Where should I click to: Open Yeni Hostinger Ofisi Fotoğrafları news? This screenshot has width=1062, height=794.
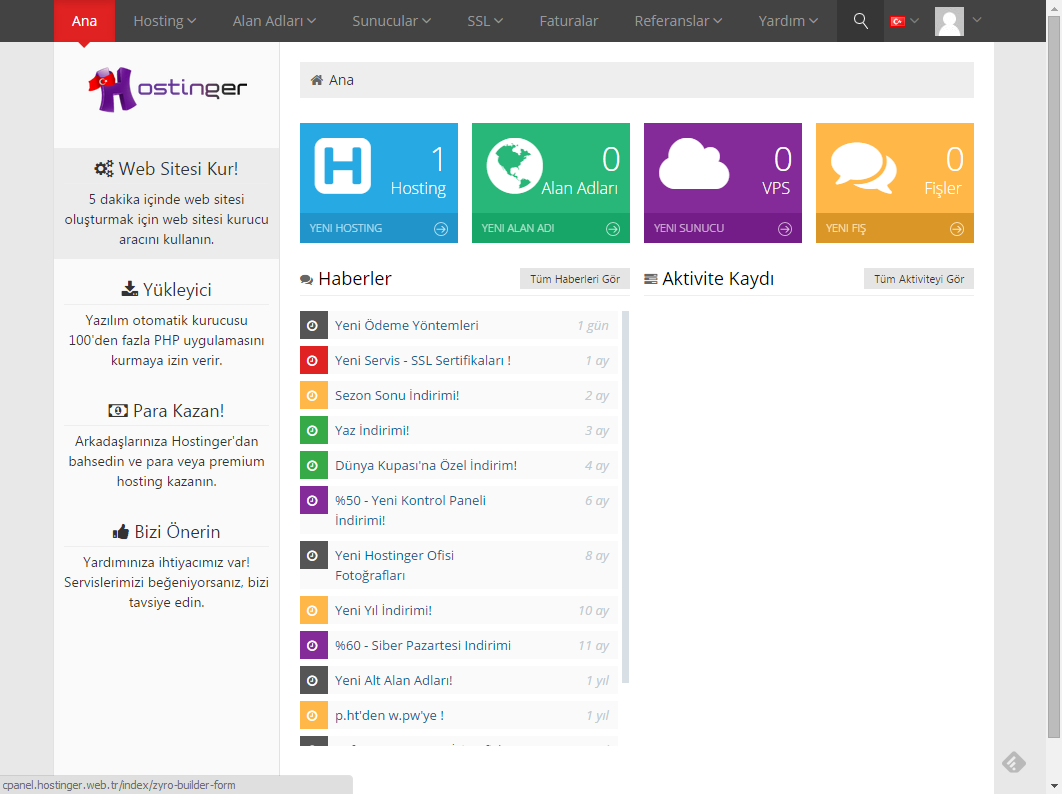point(394,565)
